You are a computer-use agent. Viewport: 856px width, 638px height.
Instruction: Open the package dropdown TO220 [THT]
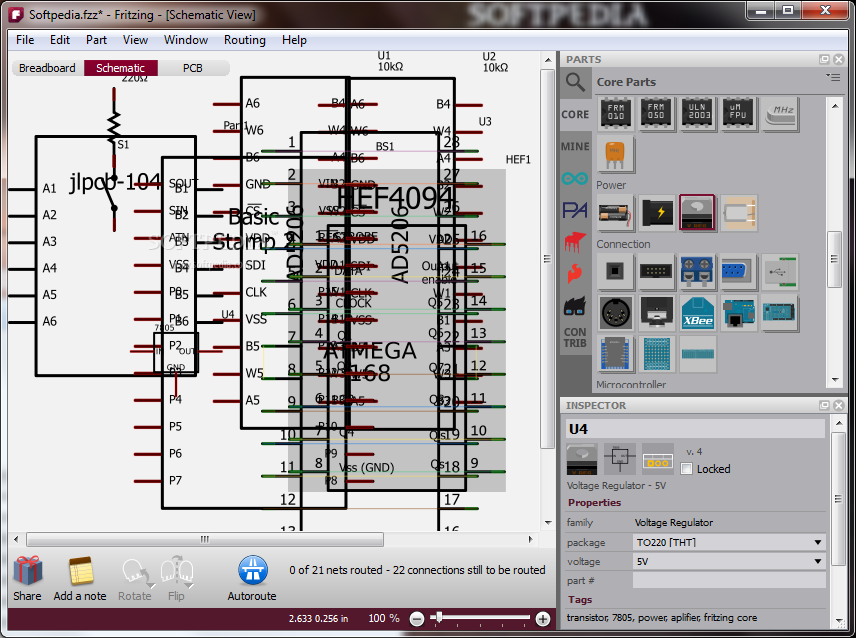point(729,542)
